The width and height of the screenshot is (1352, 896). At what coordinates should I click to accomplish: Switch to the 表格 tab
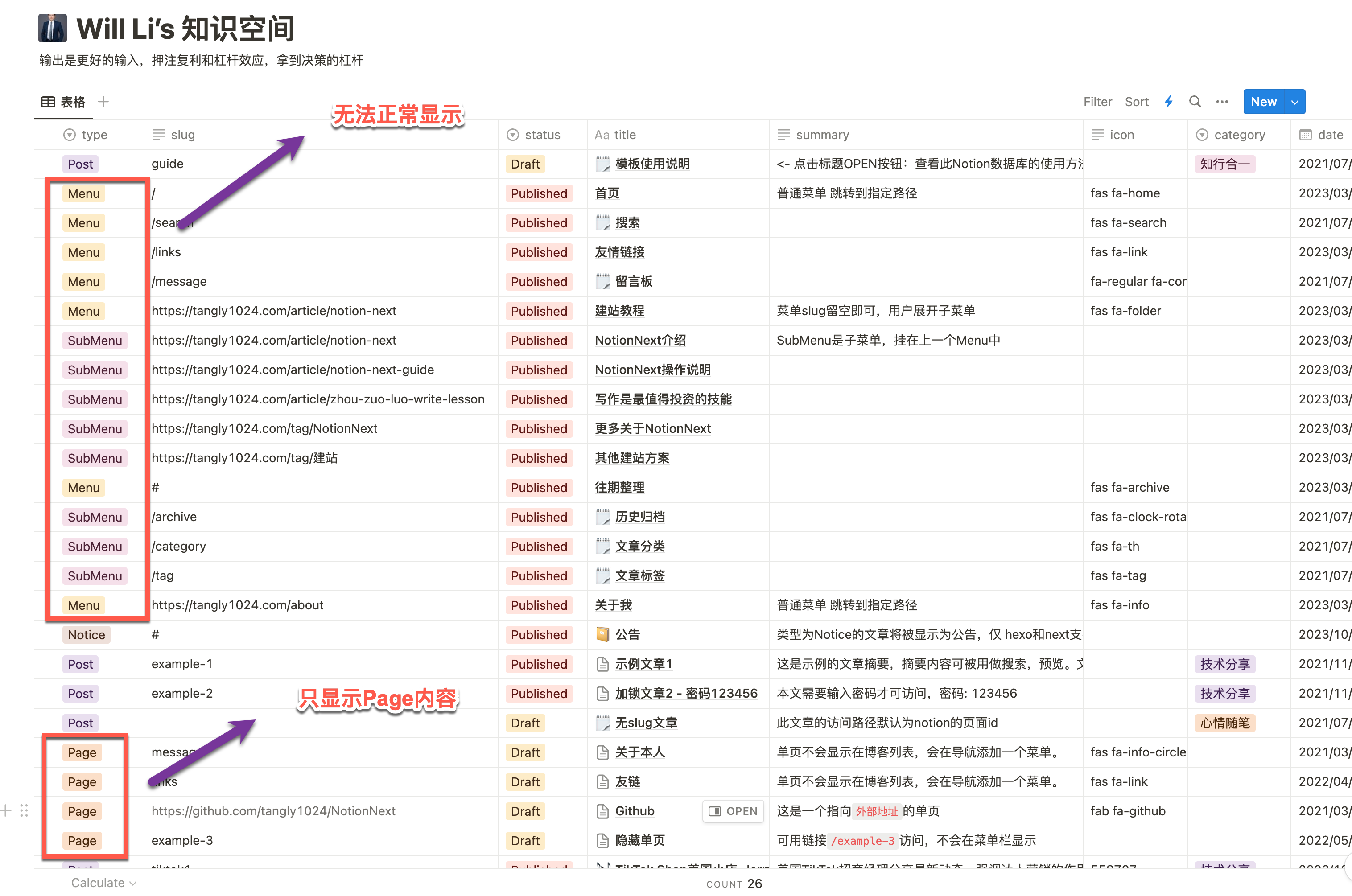pos(73,101)
